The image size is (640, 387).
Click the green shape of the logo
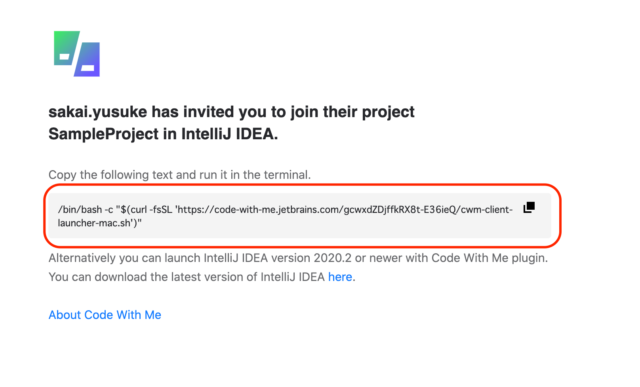pos(65,48)
